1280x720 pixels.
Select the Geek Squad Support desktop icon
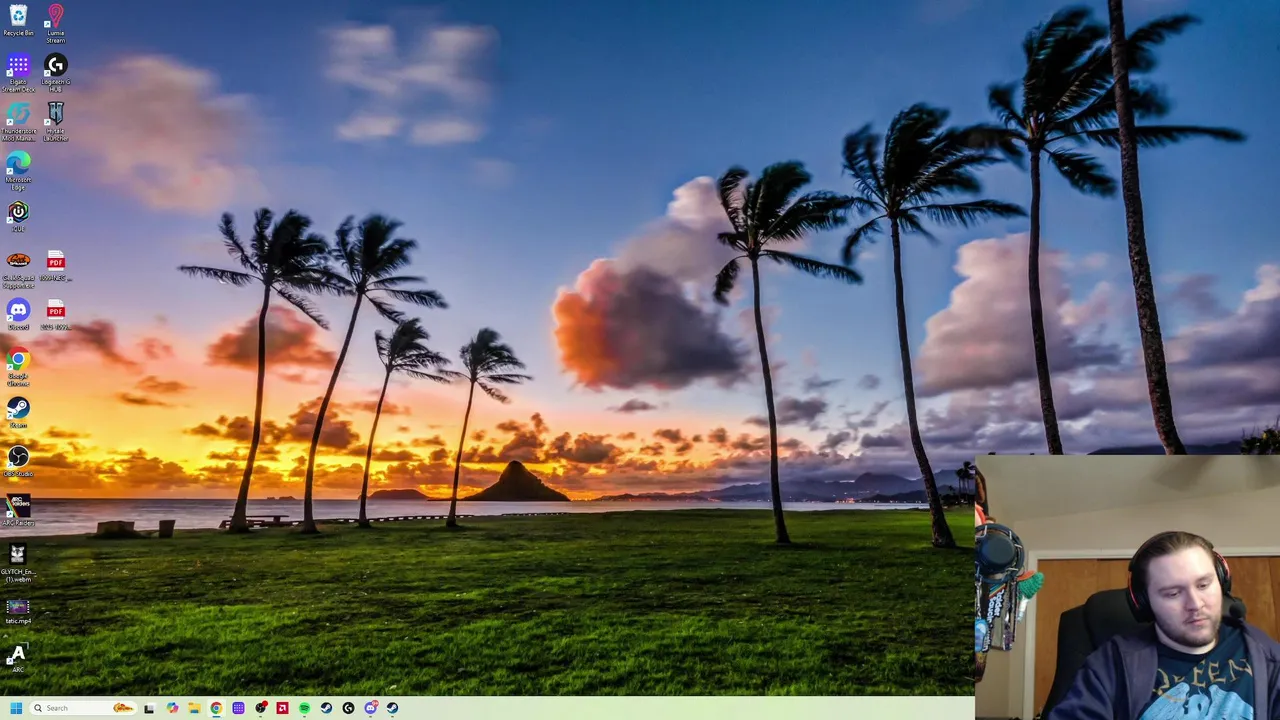(18, 269)
